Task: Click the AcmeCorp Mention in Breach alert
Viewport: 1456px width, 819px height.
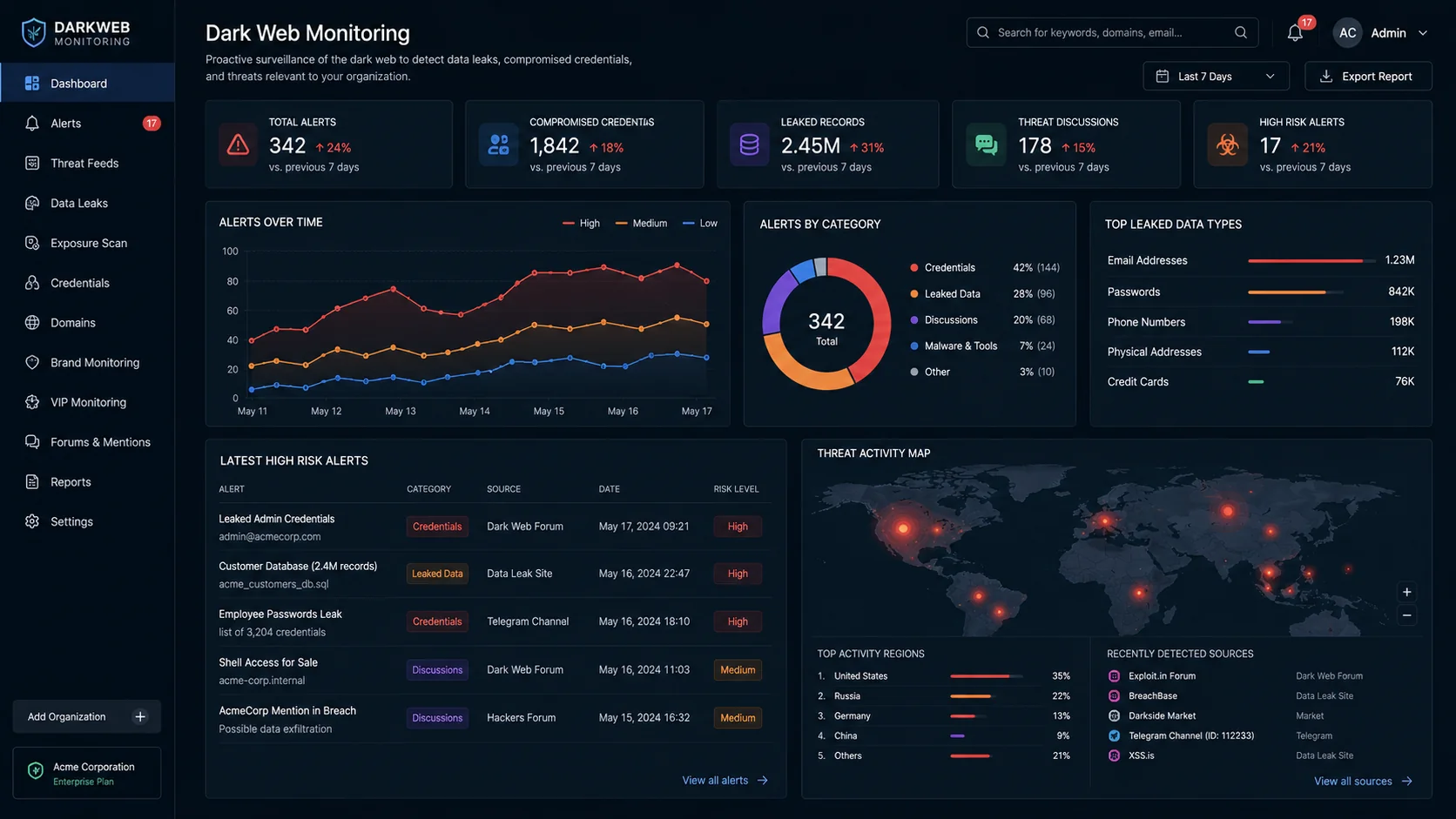Action: click(495, 719)
